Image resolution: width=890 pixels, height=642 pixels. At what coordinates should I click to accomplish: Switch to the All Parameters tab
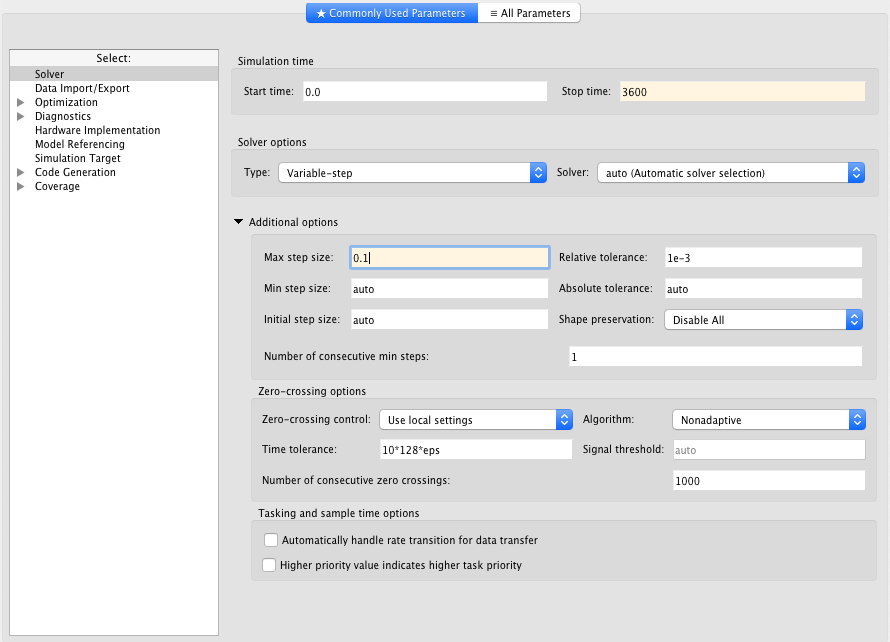coord(530,13)
